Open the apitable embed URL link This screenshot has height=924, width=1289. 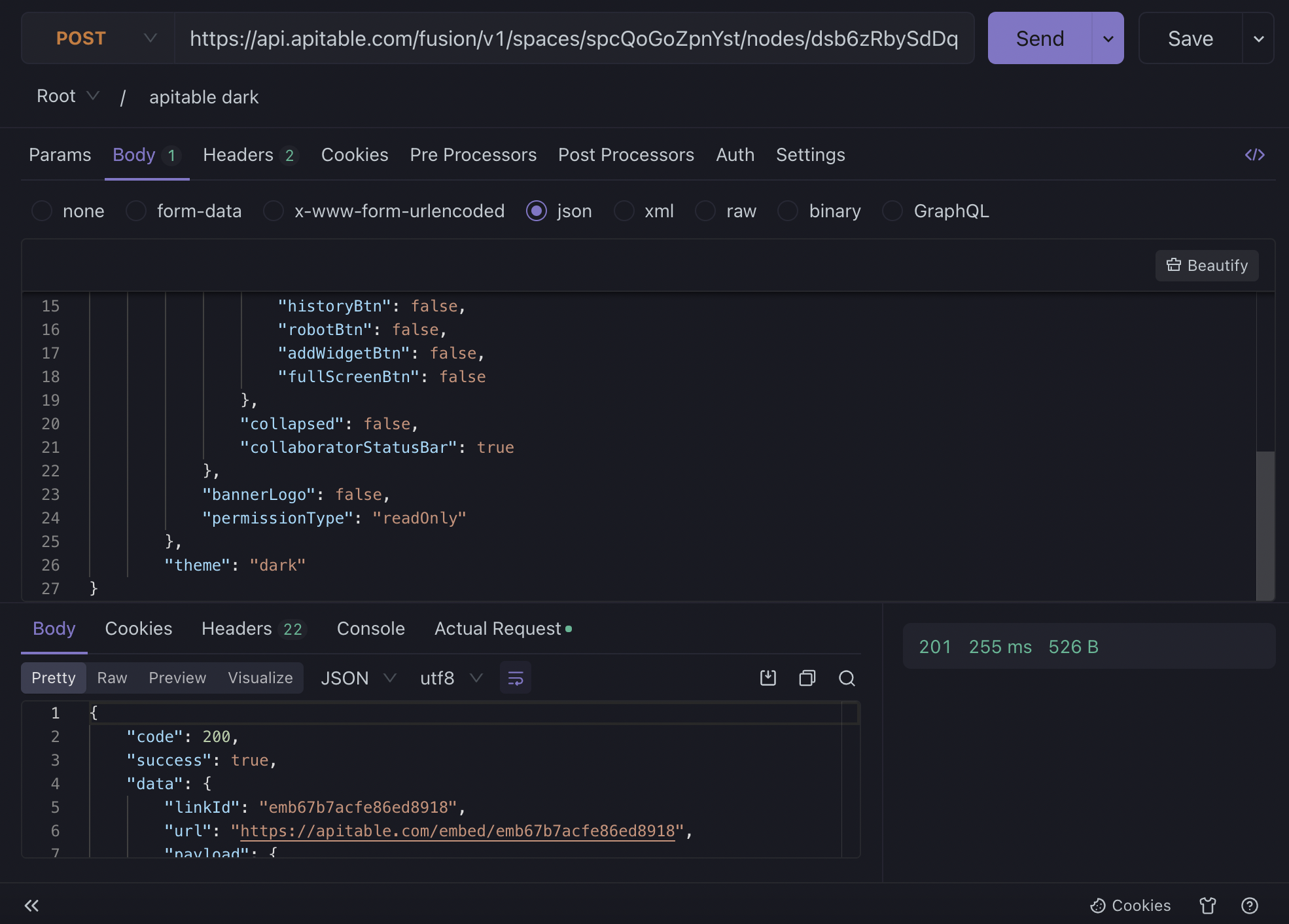coord(457,831)
